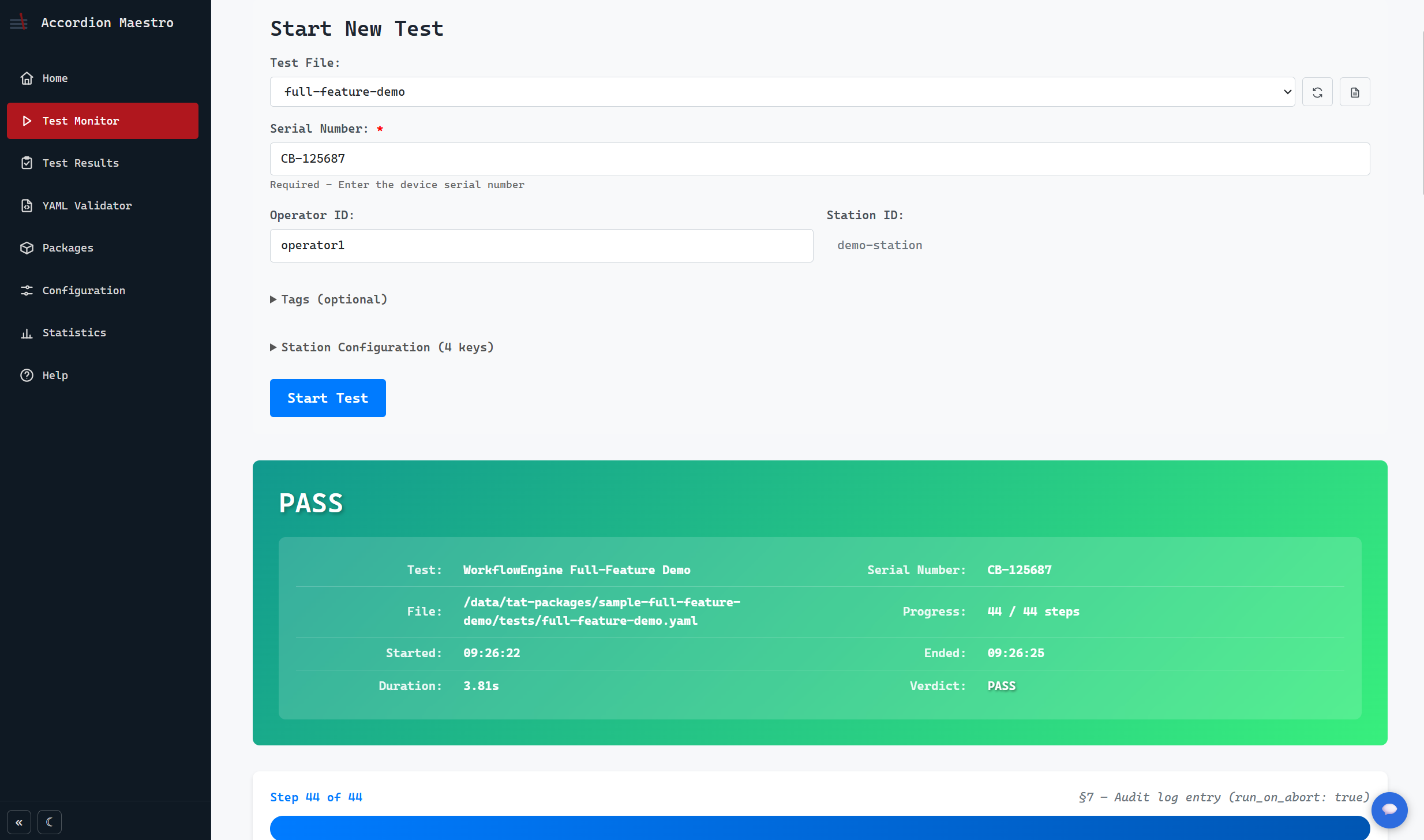
Task: Click the Start New Test heading
Action: click(357, 28)
